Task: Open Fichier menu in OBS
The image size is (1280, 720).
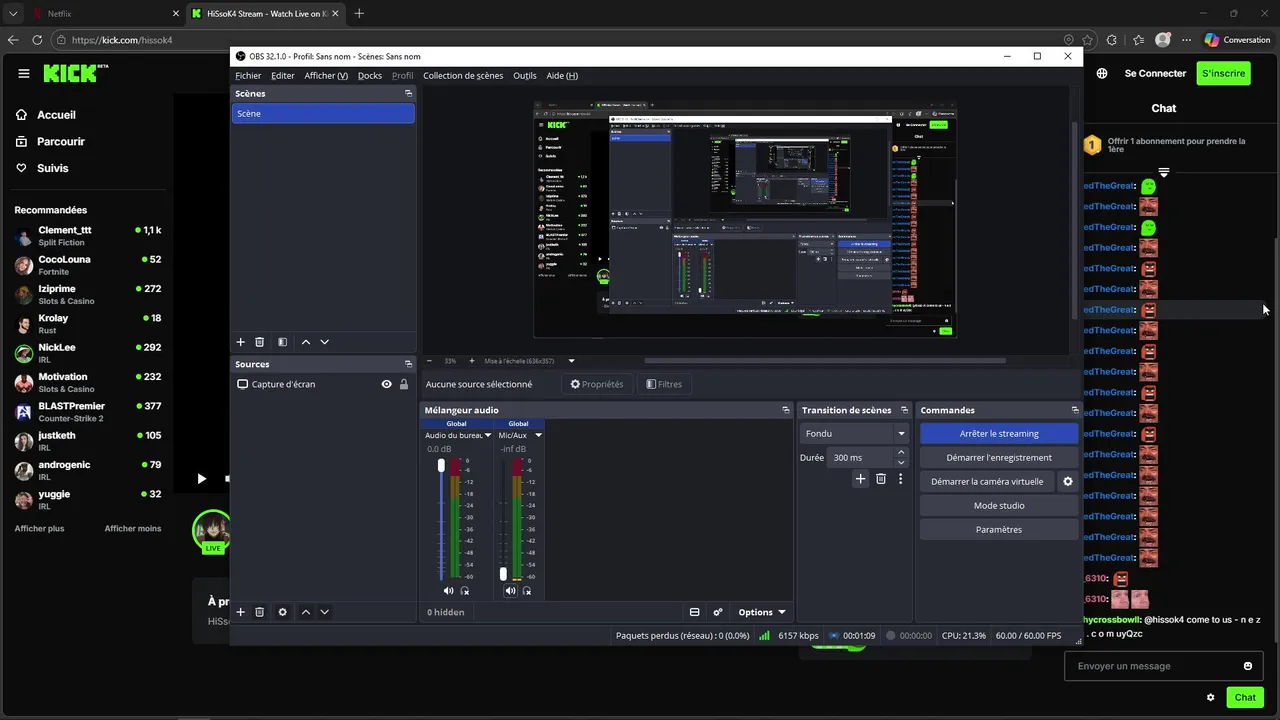Action: click(248, 76)
